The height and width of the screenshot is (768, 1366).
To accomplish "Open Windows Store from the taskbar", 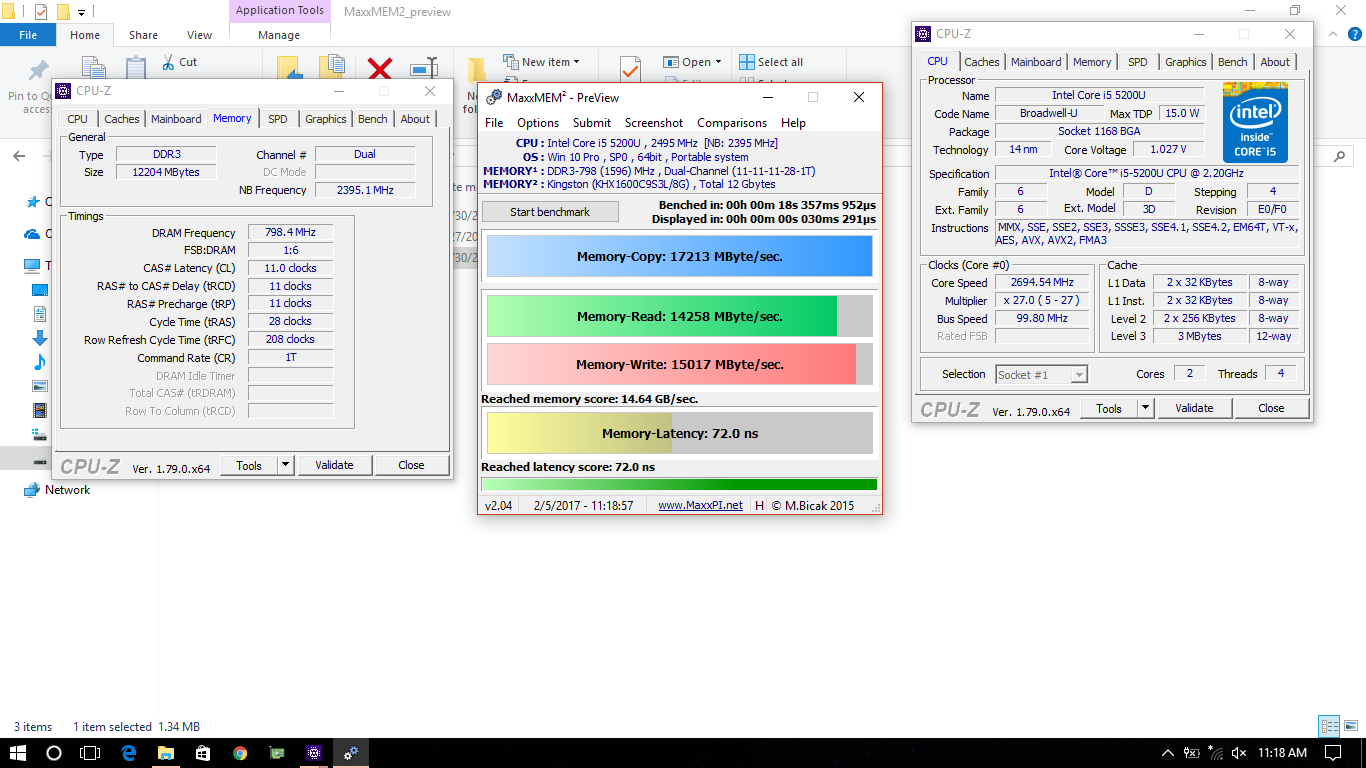I will click(203, 753).
